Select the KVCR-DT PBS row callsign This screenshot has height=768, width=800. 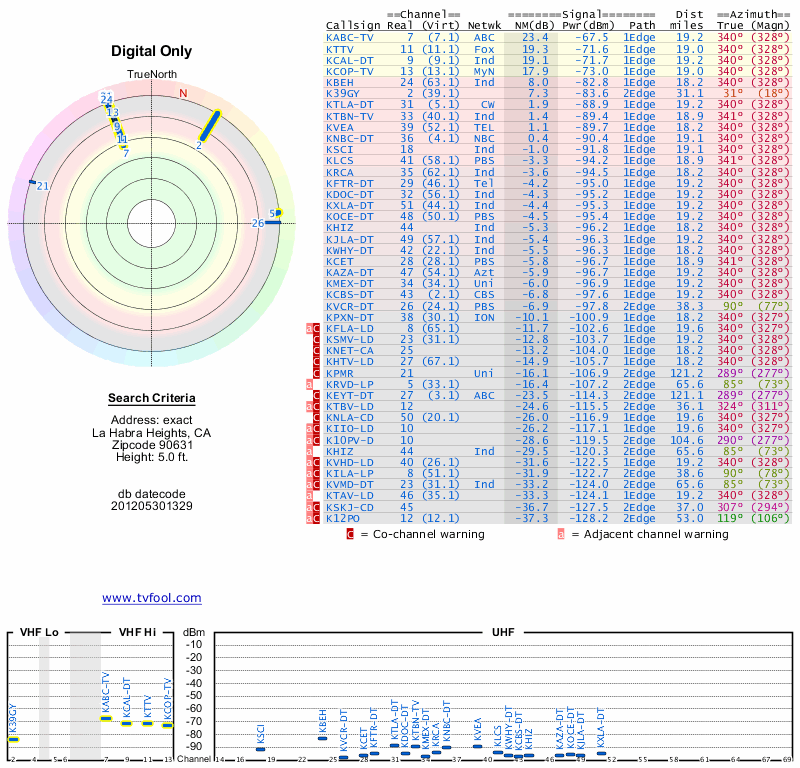pos(349,306)
